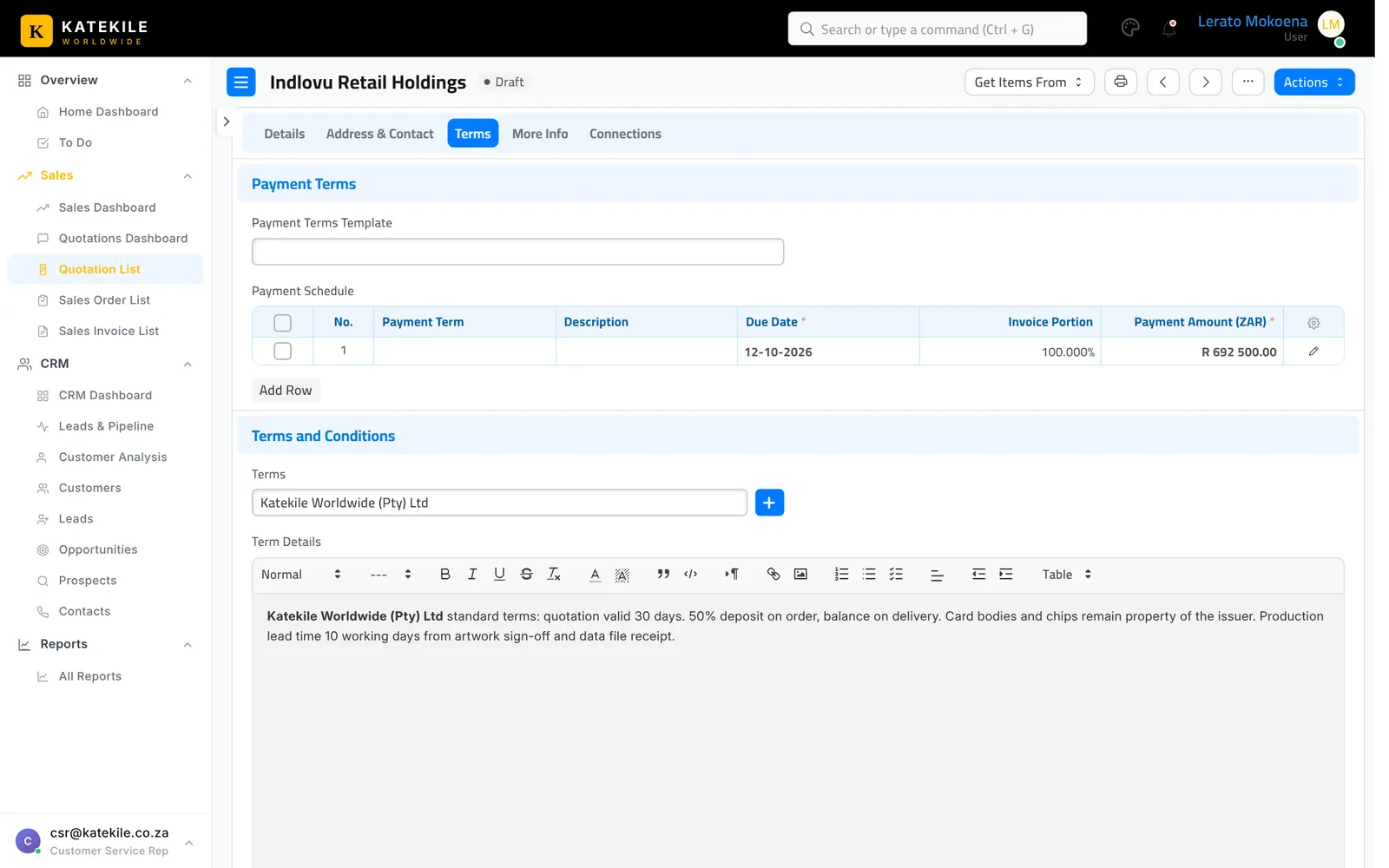
Task: Choose background highlight color in editor
Action: pos(622,575)
